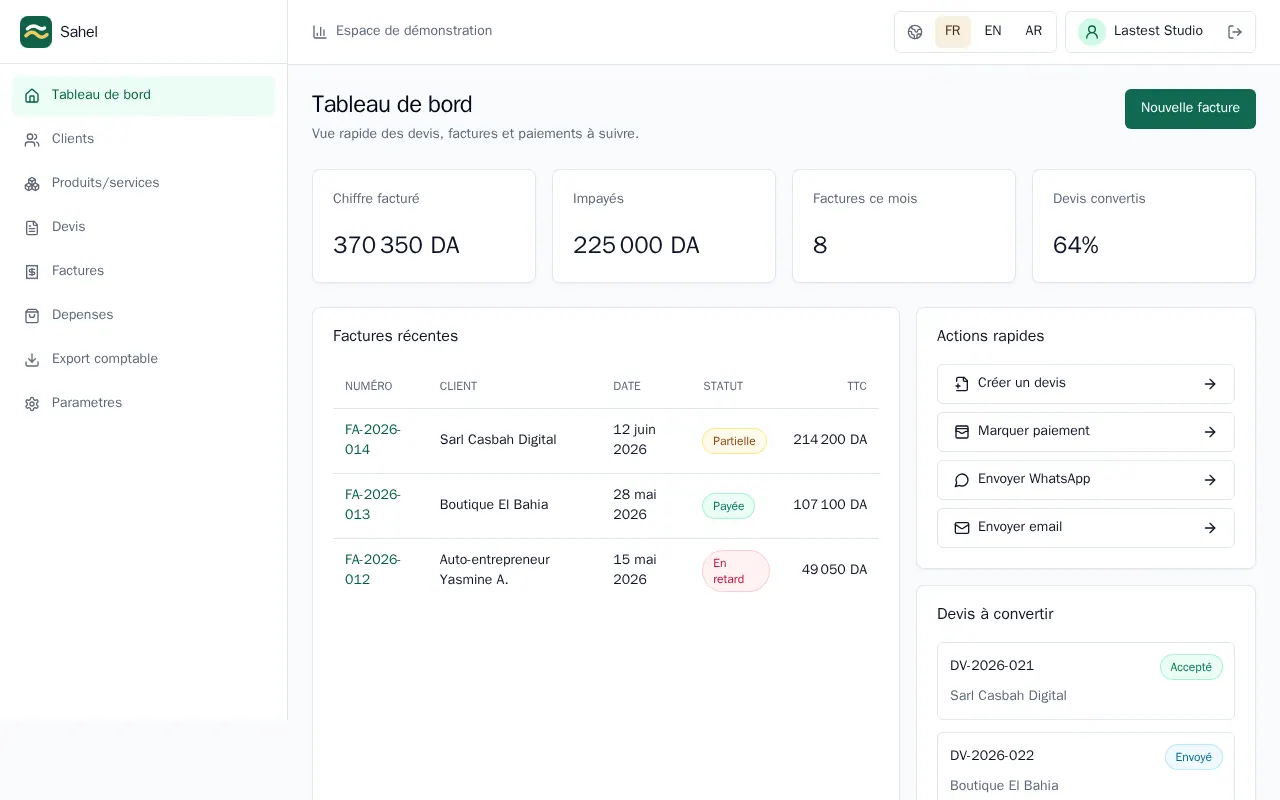Click the Tableau de bord home icon
This screenshot has height=800, width=1280.
point(32,96)
